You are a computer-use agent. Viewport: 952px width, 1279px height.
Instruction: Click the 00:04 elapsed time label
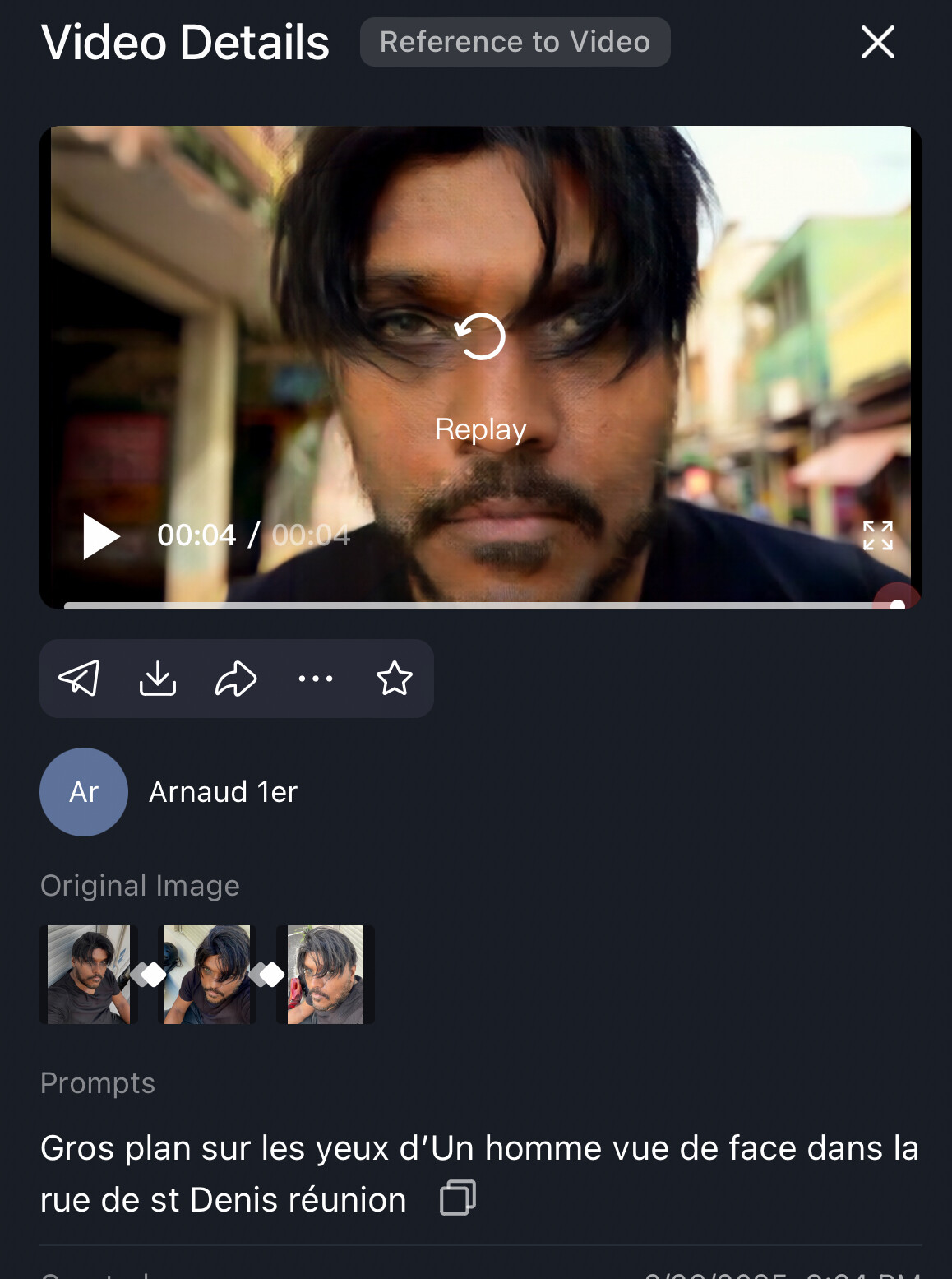[x=196, y=535]
